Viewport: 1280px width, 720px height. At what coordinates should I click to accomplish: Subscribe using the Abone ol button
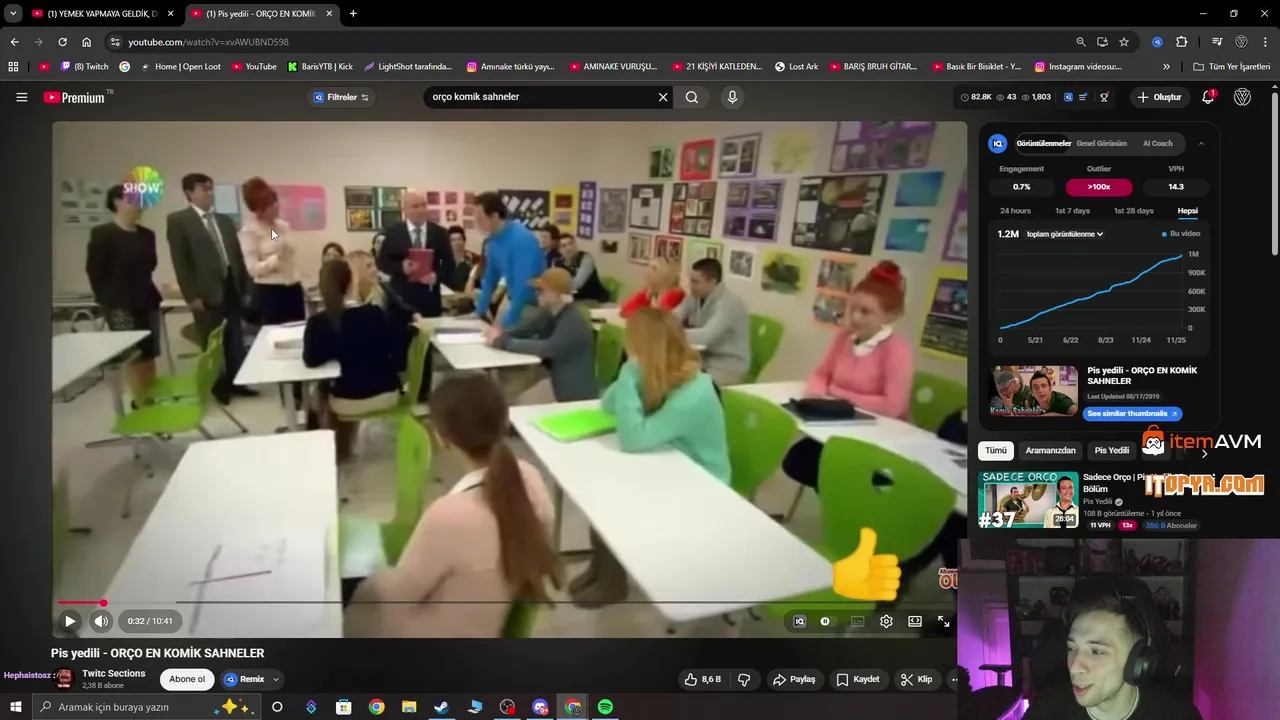pos(187,679)
